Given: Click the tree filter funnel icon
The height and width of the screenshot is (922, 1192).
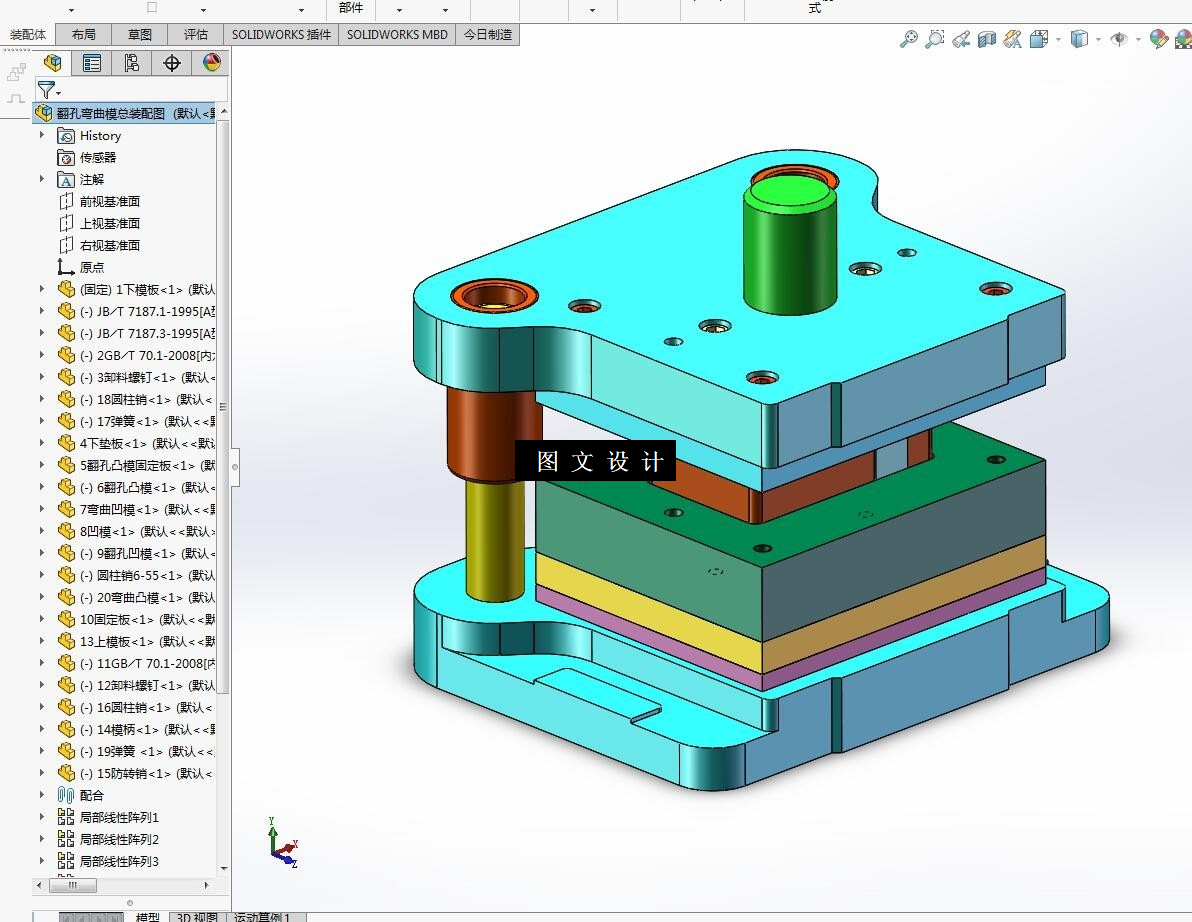Looking at the screenshot, I should (x=46, y=90).
